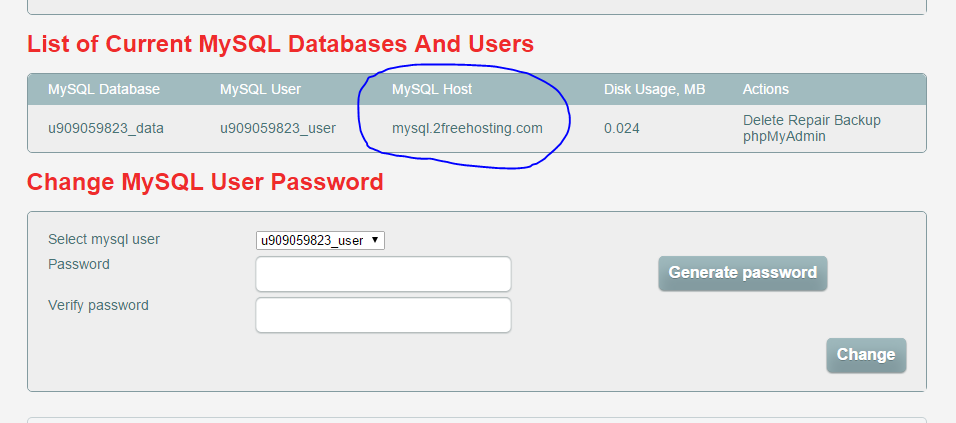
Task: Click the Actions column header
Action: (765, 89)
